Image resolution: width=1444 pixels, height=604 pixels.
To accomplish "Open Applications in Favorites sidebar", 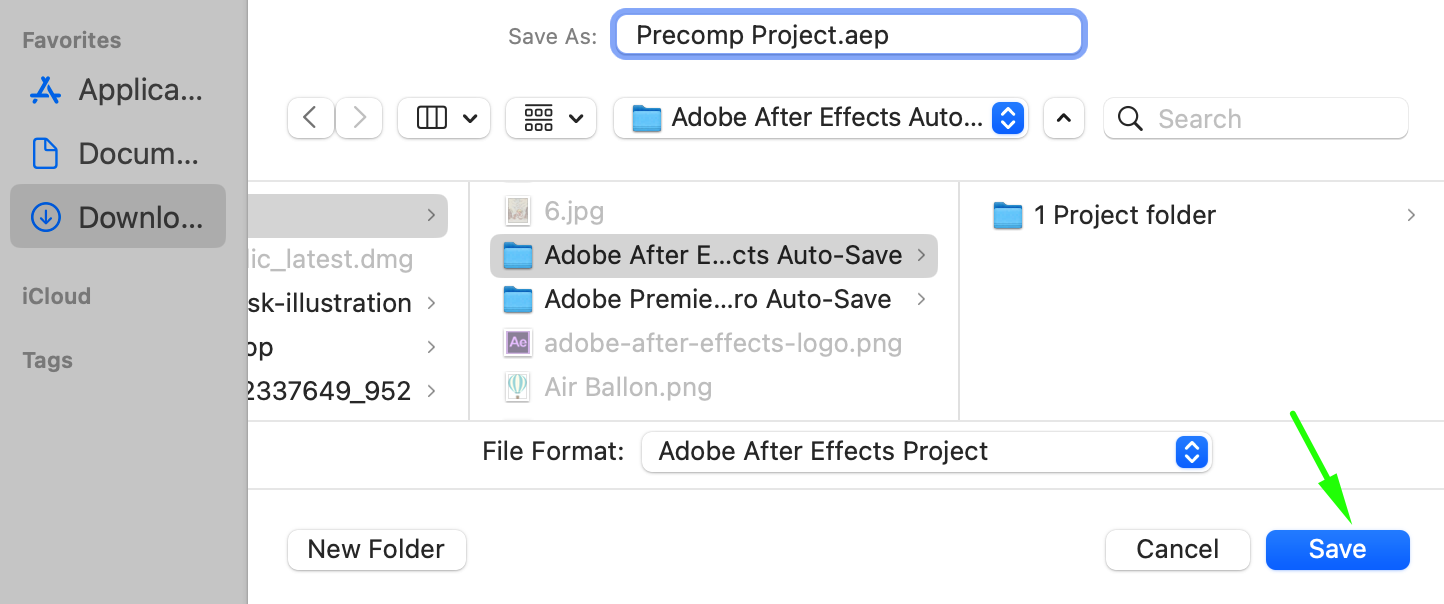I will point(117,90).
